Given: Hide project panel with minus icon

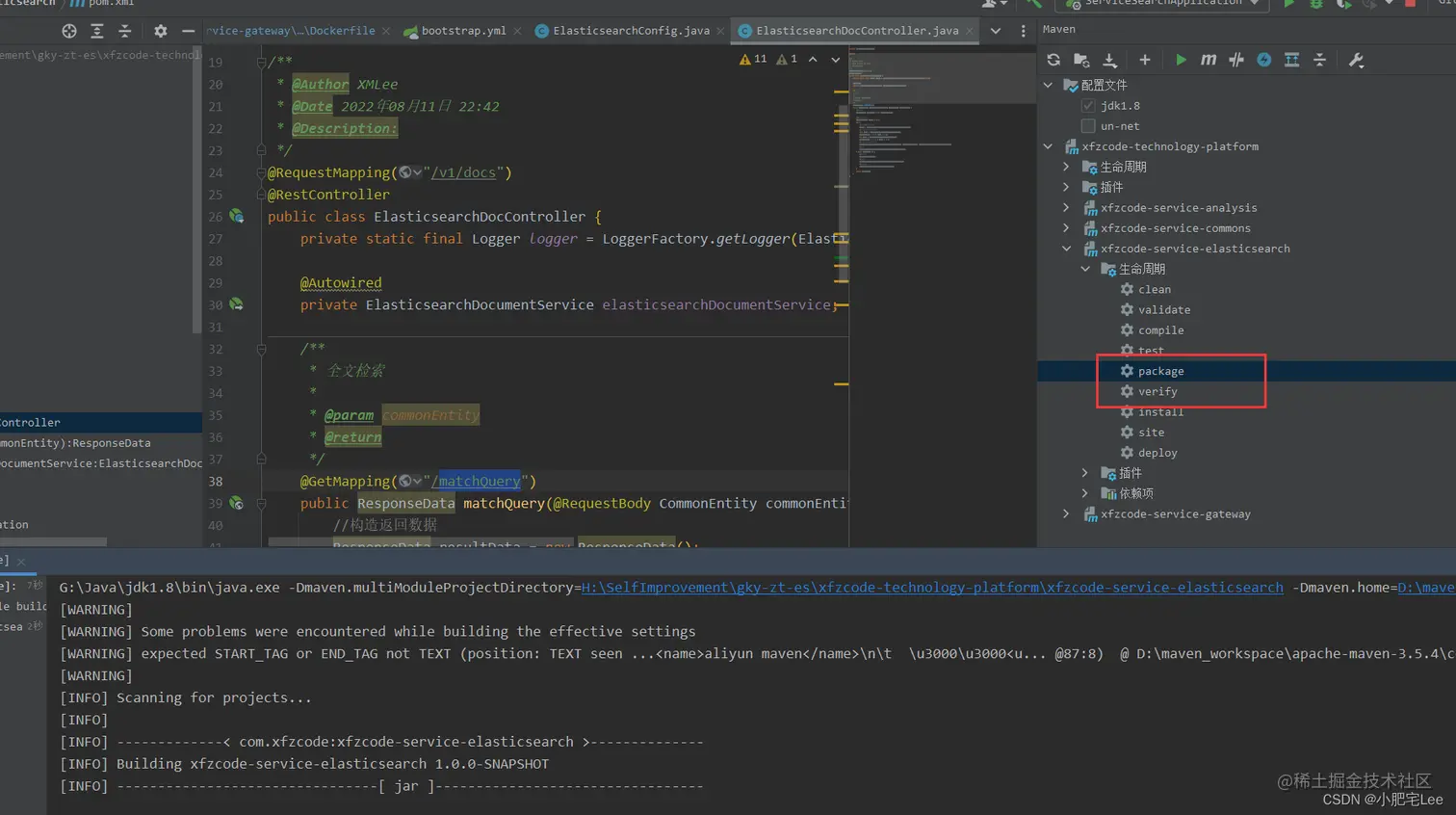Looking at the screenshot, I should pyautogui.click(x=188, y=31).
